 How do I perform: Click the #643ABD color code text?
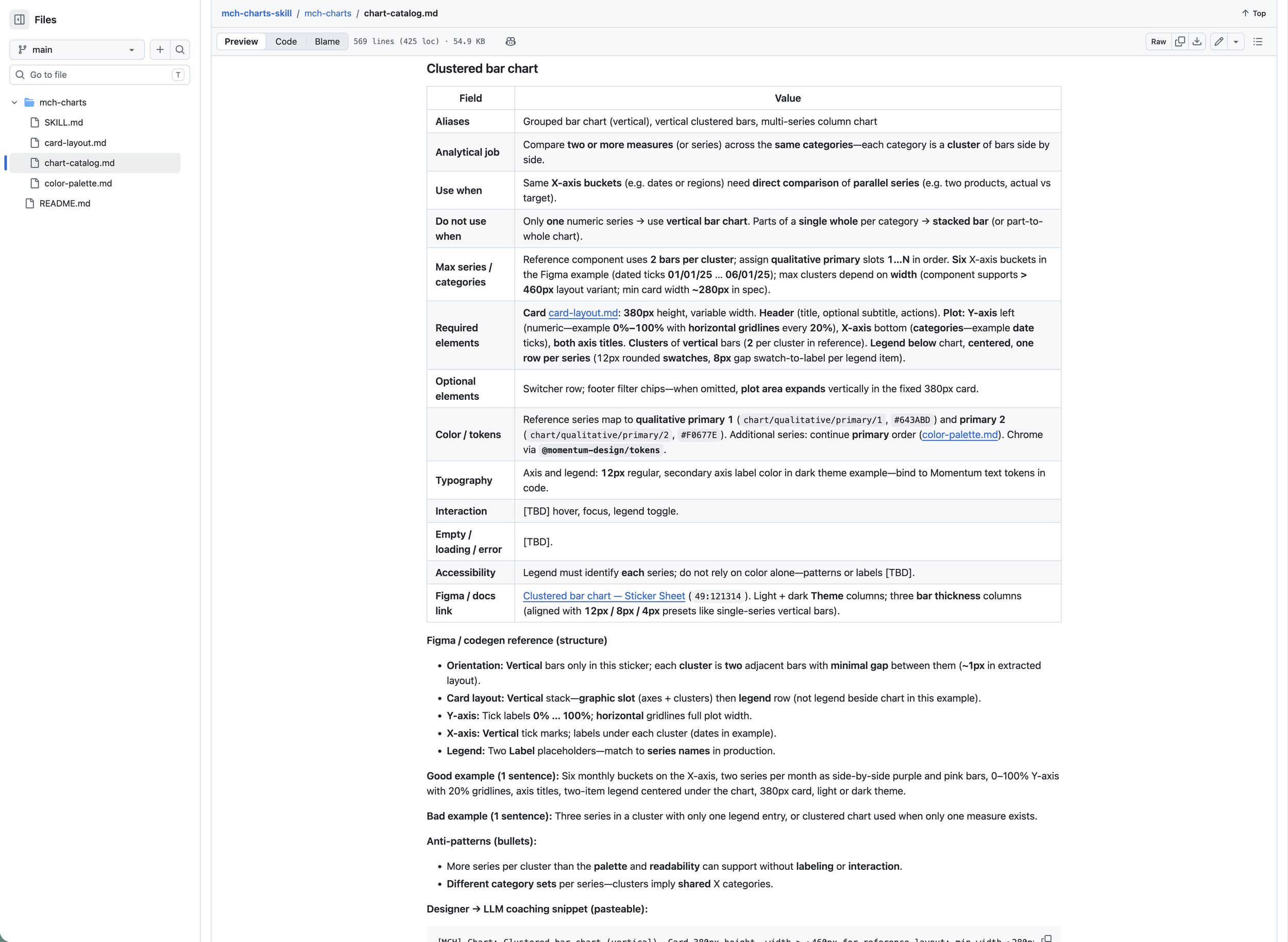click(x=912, y=420)
